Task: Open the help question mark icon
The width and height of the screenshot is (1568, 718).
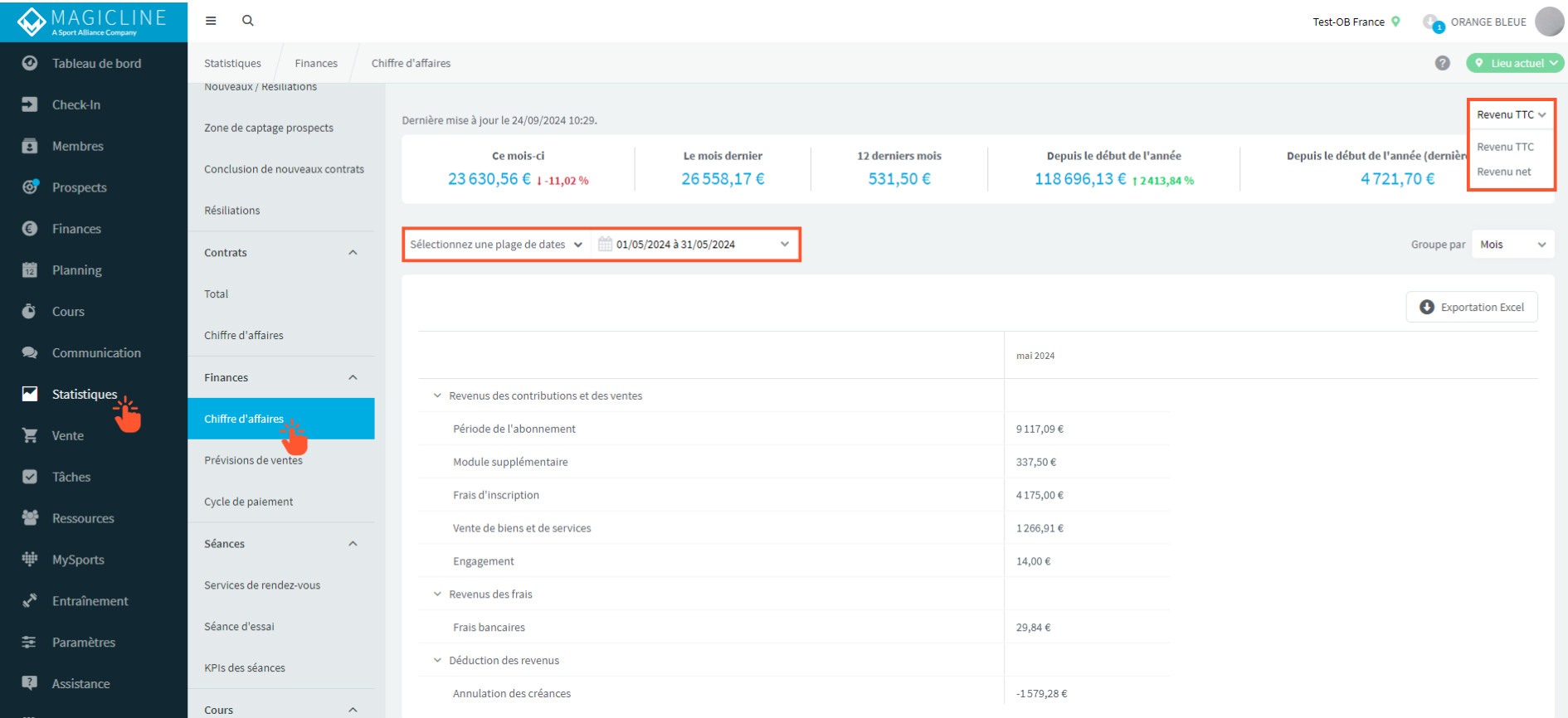Action: point(1443,63)
